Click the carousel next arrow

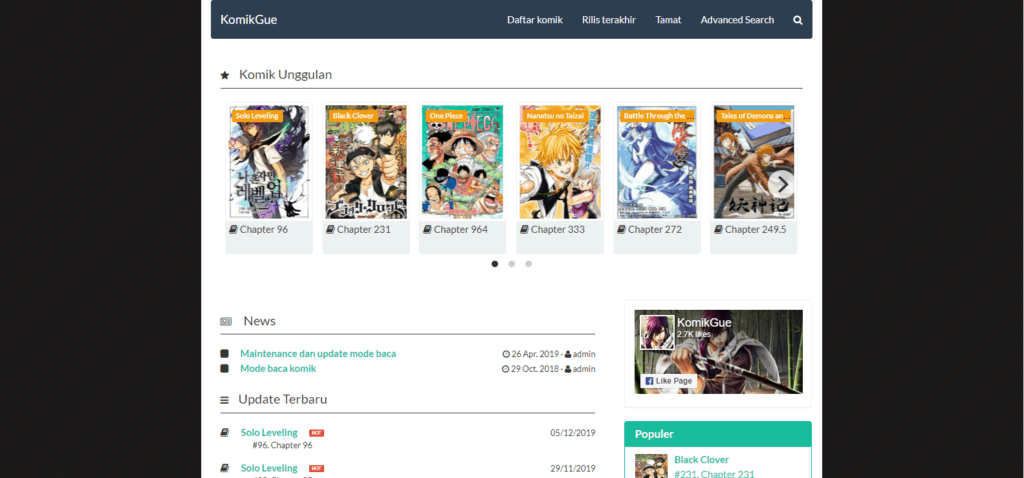tap(783, 184)
